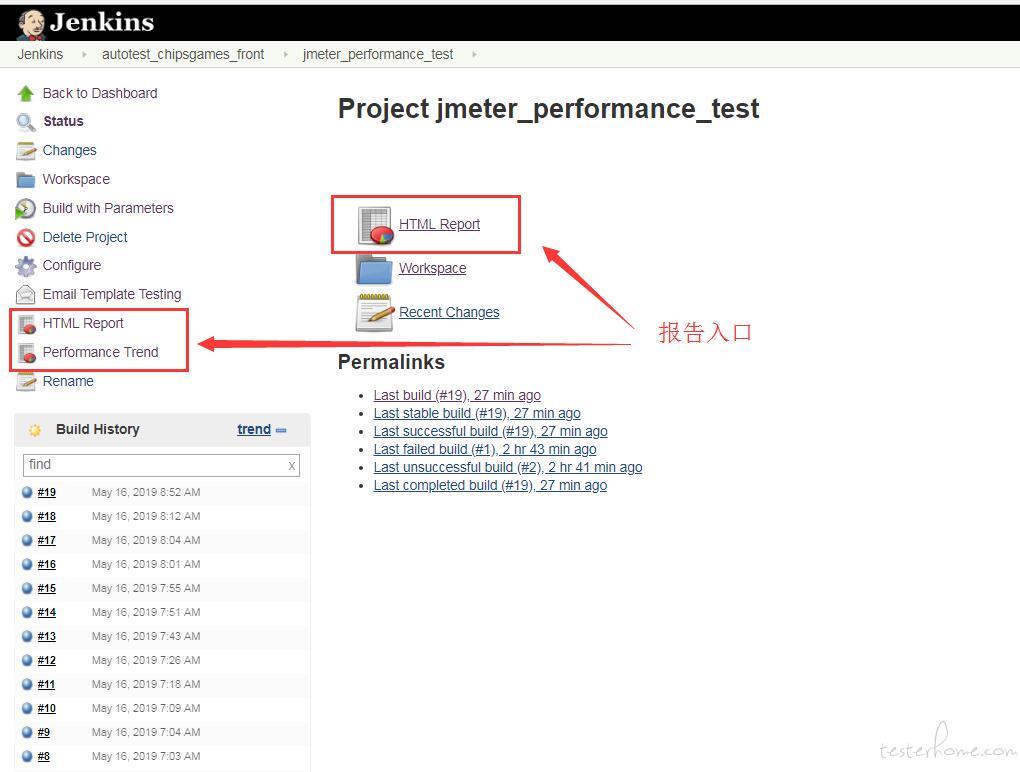This screenshot has height=772, width=1020.
Task: Click the Jenkins butler logo icon
Action: tap(31, 24)
